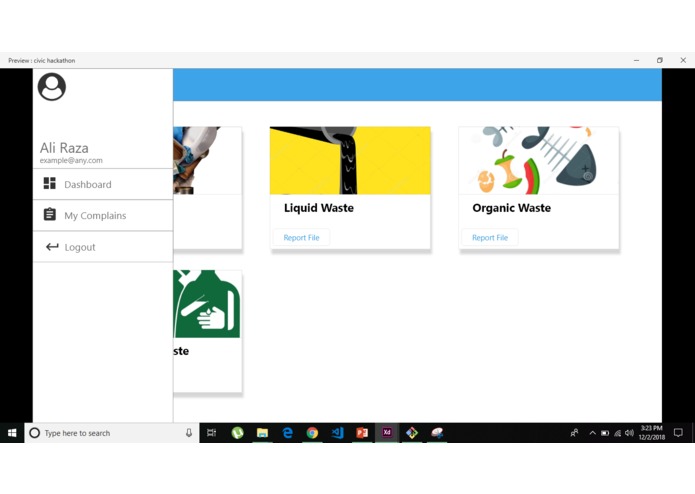Image resolution: width=695 pixels, height=494 pixels.
Task: Open the Organic Waste card image
Action: pos(539,160)
